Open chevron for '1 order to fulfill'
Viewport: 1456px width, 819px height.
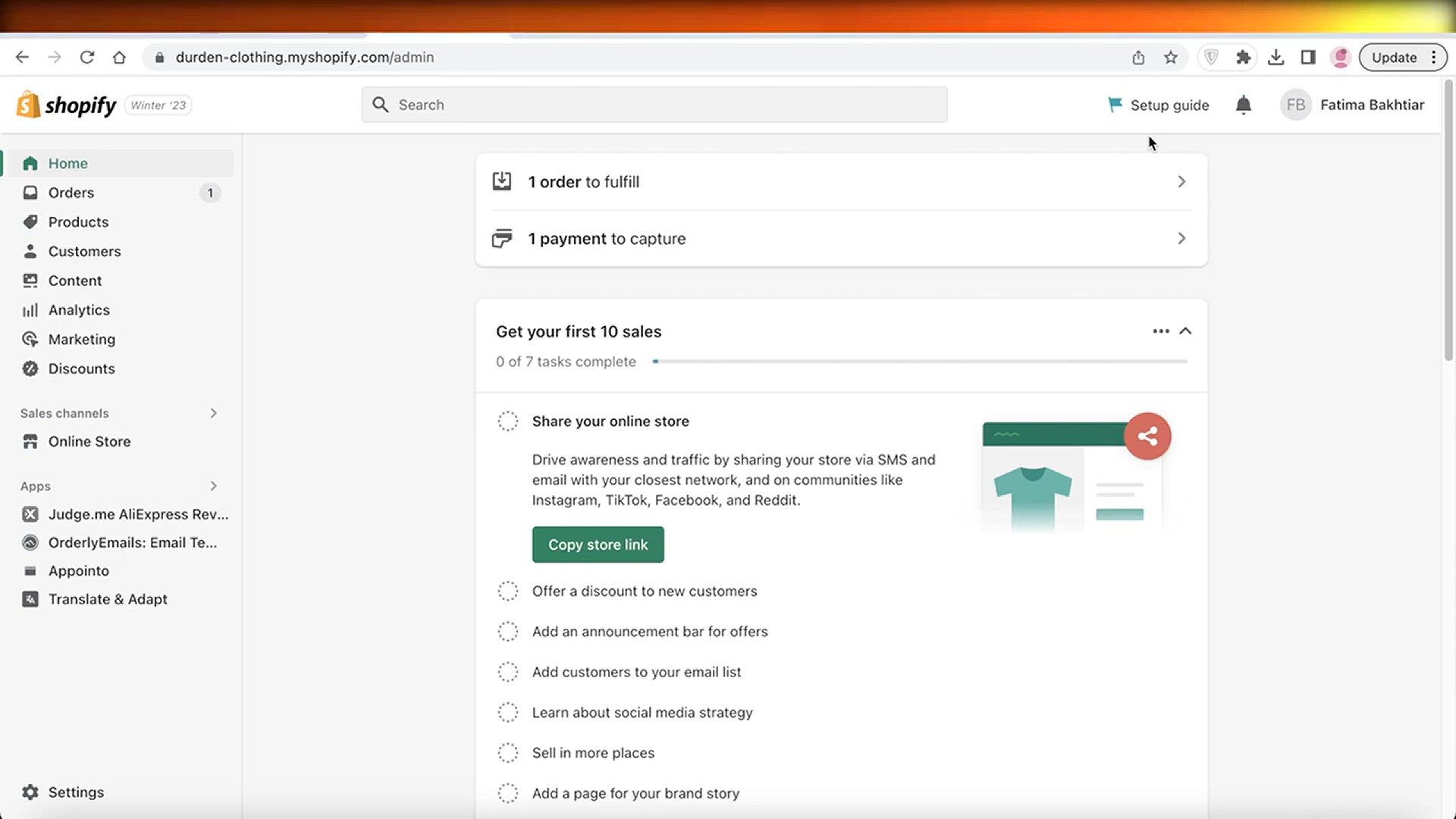(x=1181, y=182)
